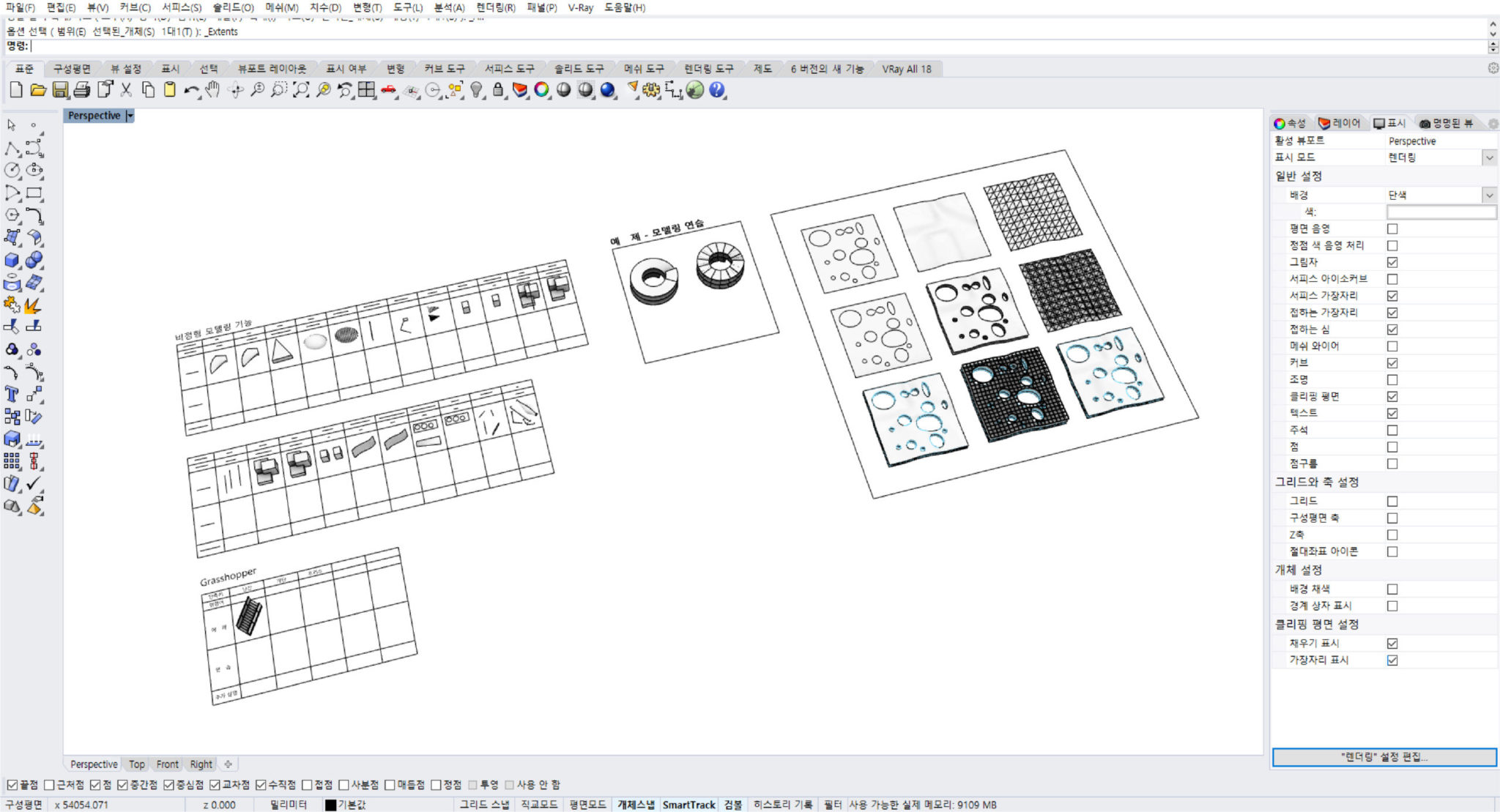The width and height of the screenshot is (1500, 812).
Task: Open the 표시 모드 dropdown
Action: (1488, 157)
